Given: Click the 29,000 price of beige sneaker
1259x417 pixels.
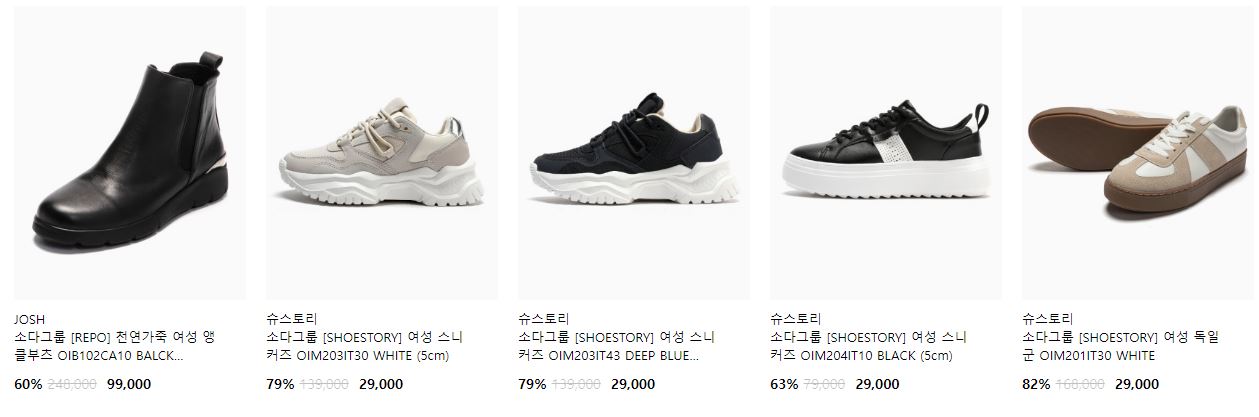Looking at the screenshot, I should [x=381, y=384].
